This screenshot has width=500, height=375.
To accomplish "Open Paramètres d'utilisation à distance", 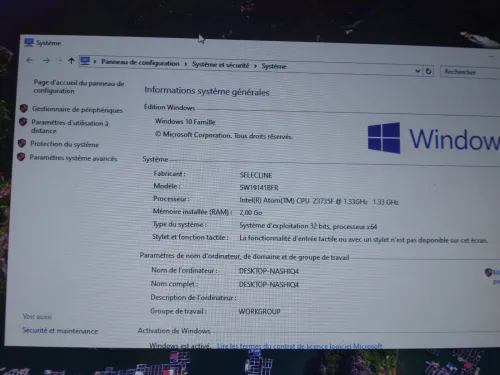I will [70, 127].
